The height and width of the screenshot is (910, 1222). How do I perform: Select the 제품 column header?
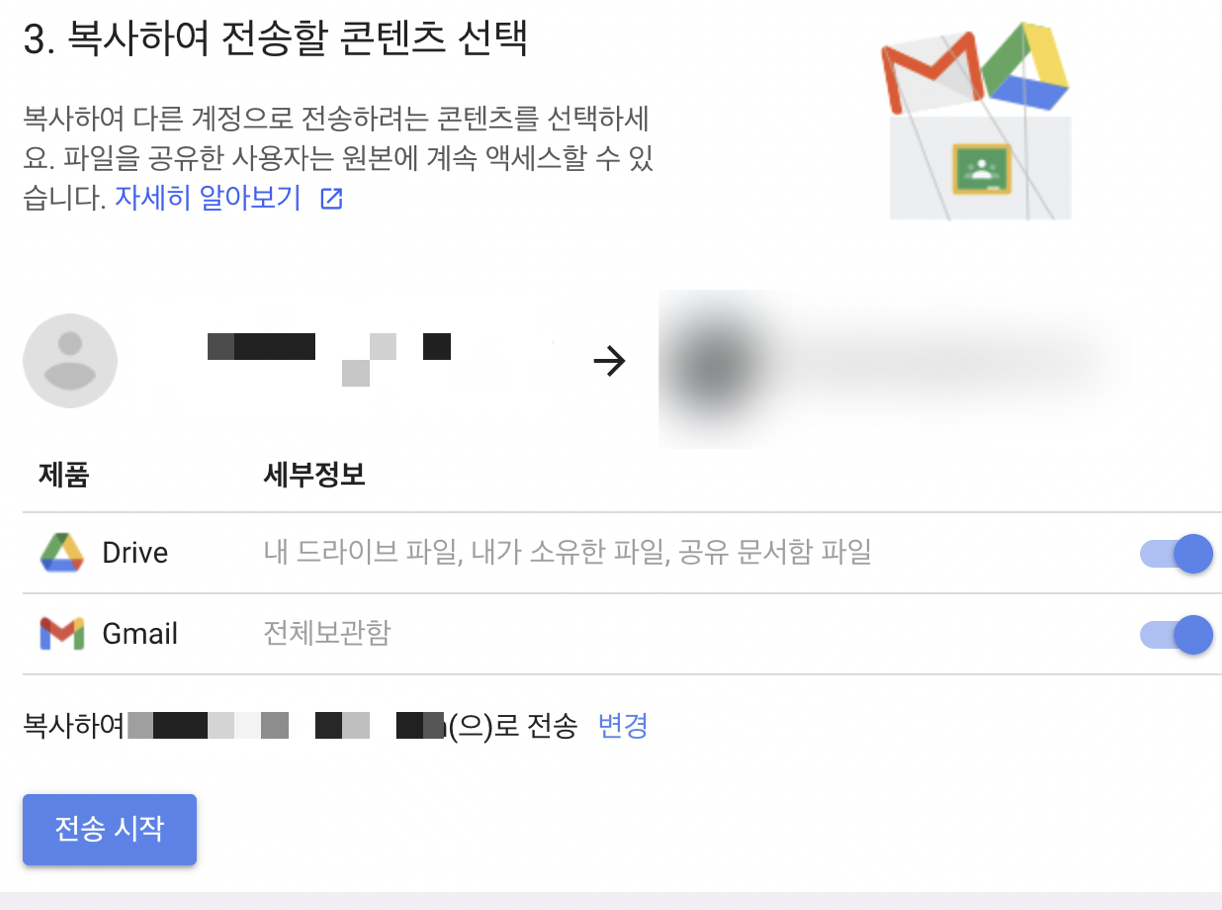tap(64, 474)
